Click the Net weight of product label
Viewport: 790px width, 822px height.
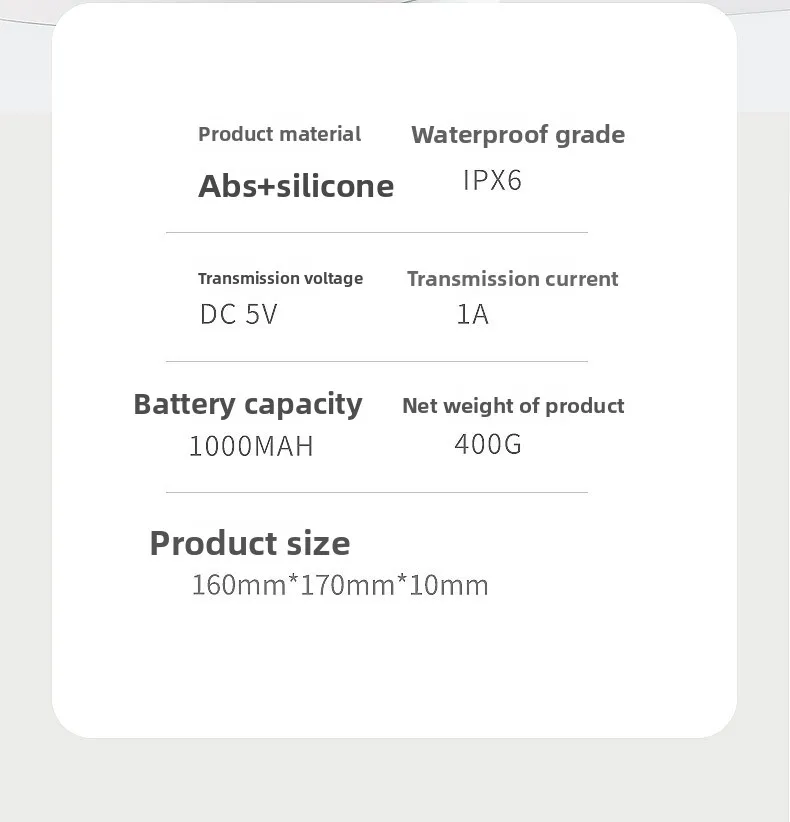513,405
